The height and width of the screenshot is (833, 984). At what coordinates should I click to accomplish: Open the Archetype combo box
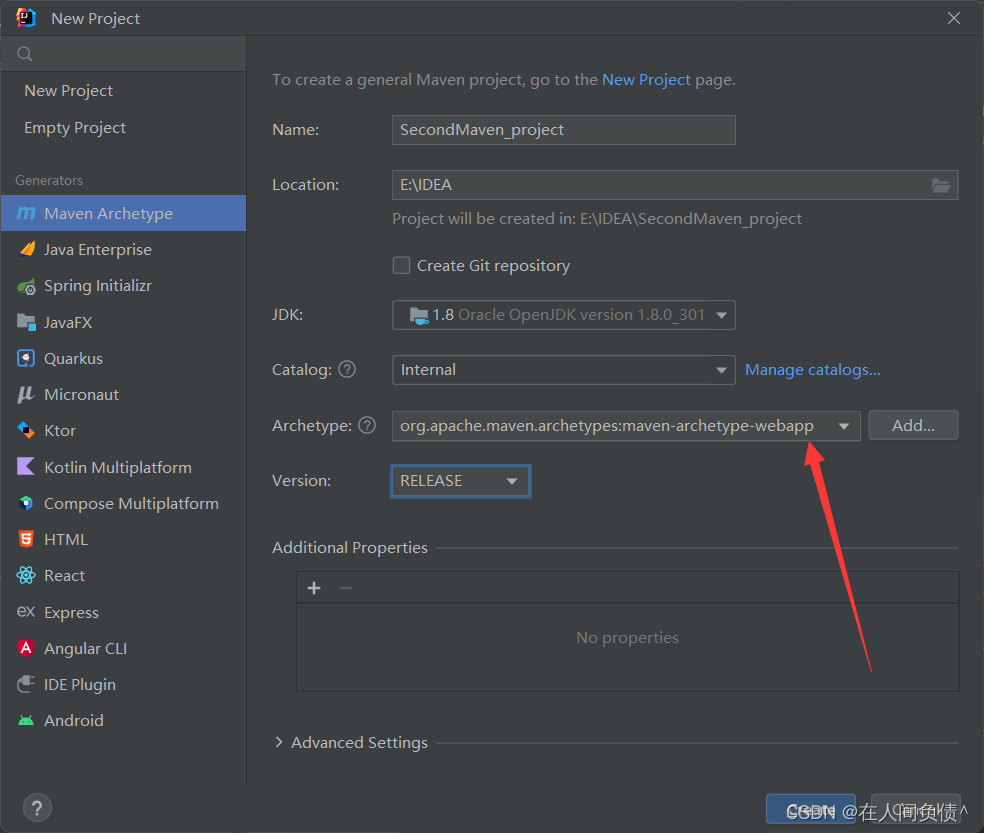pyautogui.click(x=626, y=426)
